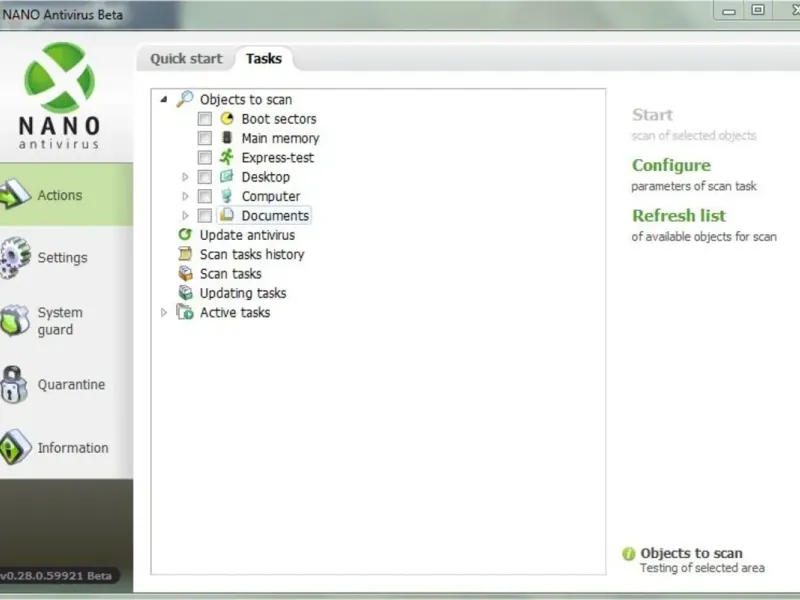This screenshot has height=600, width=800.
Task: Expand the Computer tree node
Action: pyautogui.click(x=185, y=196)
